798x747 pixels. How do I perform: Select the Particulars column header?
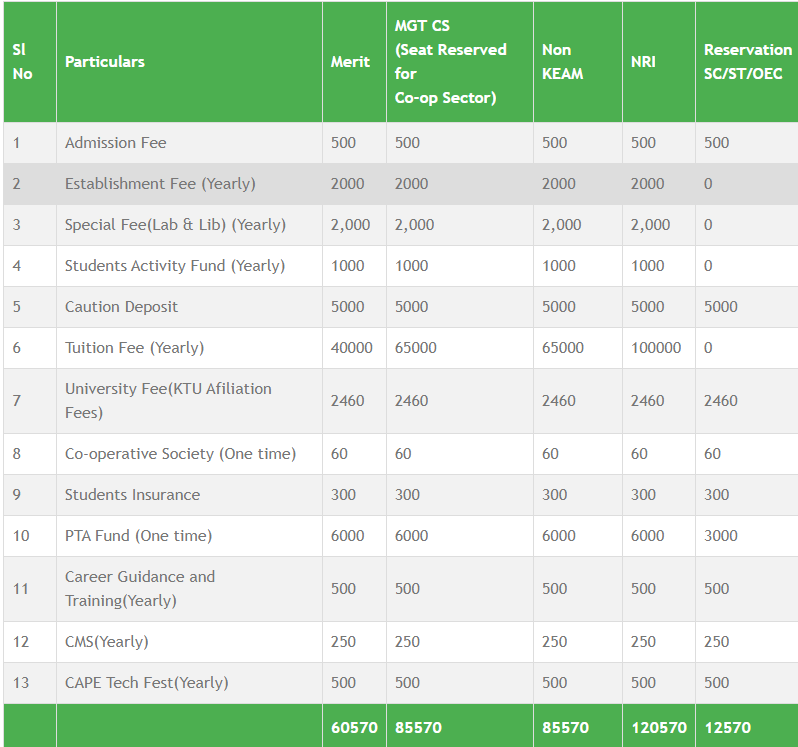coord(105,62)
